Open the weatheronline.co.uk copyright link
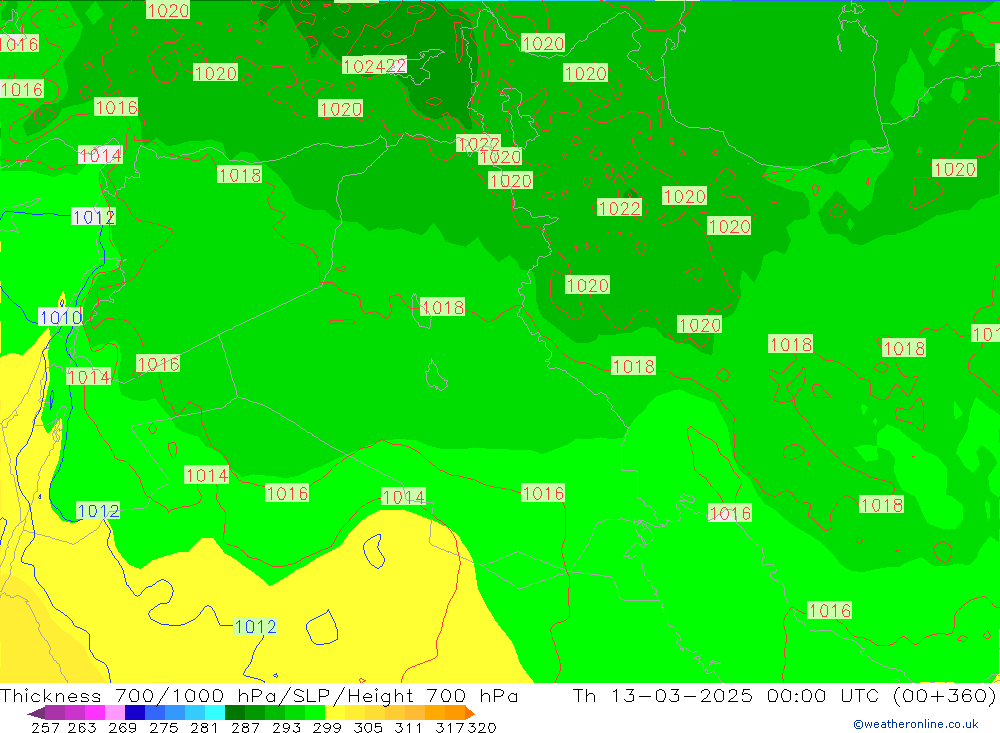The image size is (1000, 733). tap(916, 724)
